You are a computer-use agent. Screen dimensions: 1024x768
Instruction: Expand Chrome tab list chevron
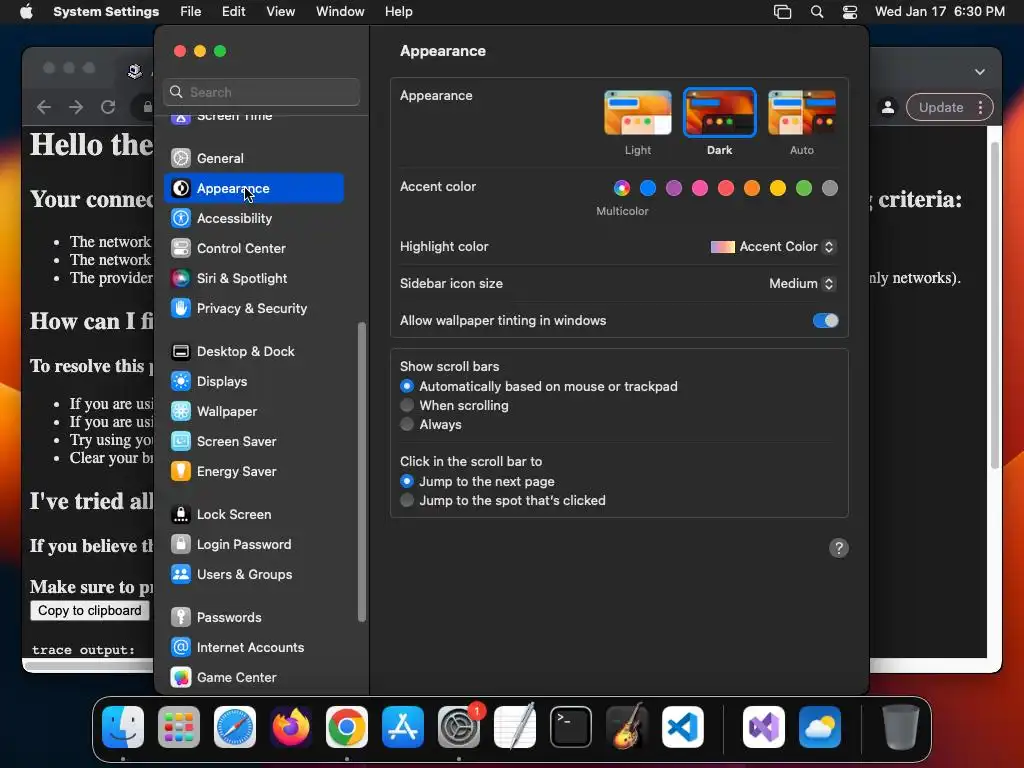coord(980,72)
